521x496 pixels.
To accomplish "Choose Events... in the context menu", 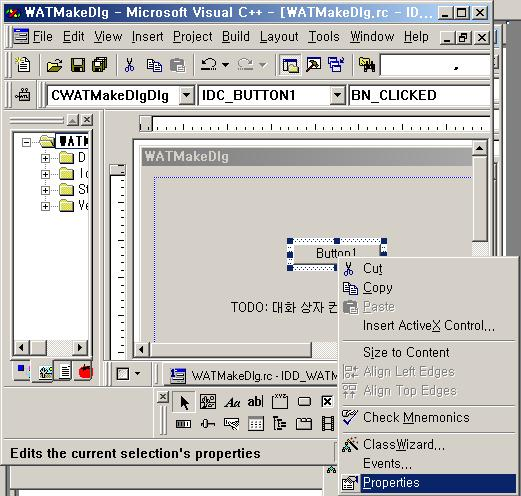I will tap(428, 464).
